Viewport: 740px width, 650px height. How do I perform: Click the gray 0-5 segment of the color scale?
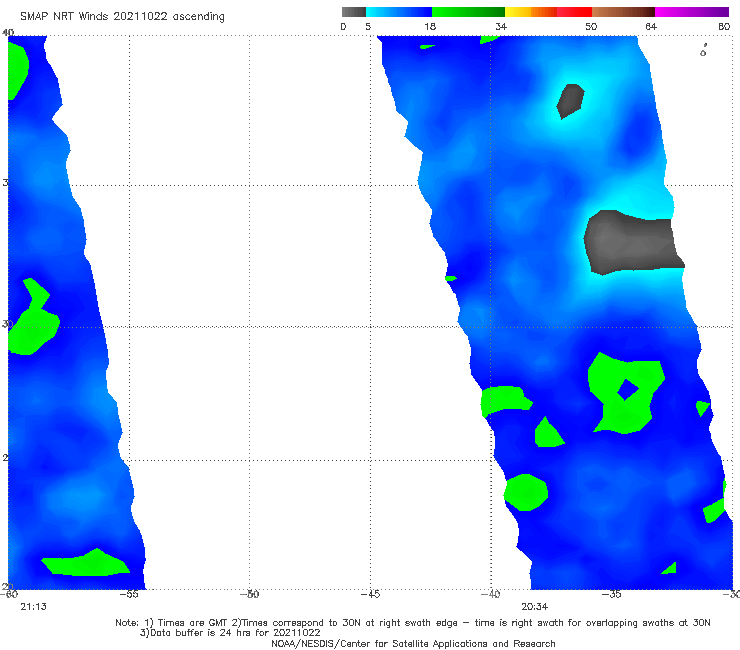[353, 12]
